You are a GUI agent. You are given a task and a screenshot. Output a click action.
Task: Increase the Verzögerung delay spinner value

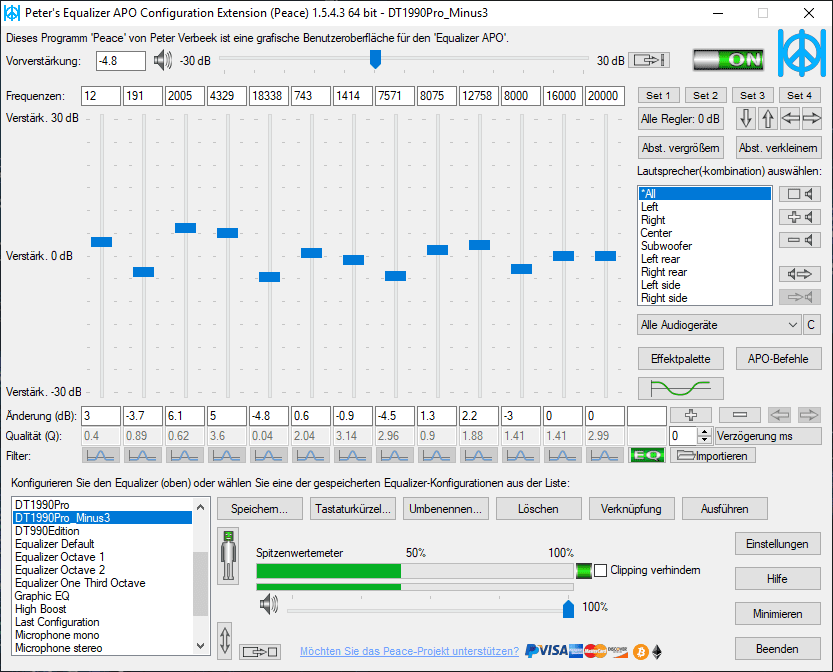(704, 432)
